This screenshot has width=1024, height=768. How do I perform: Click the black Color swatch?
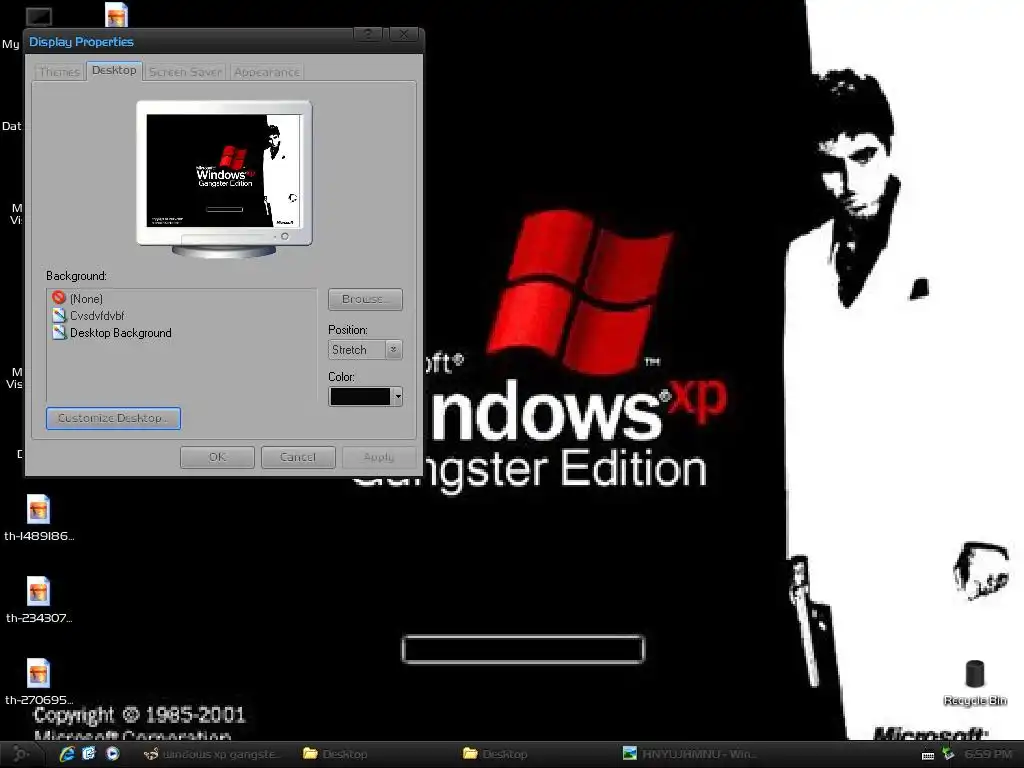pos(360,396)
